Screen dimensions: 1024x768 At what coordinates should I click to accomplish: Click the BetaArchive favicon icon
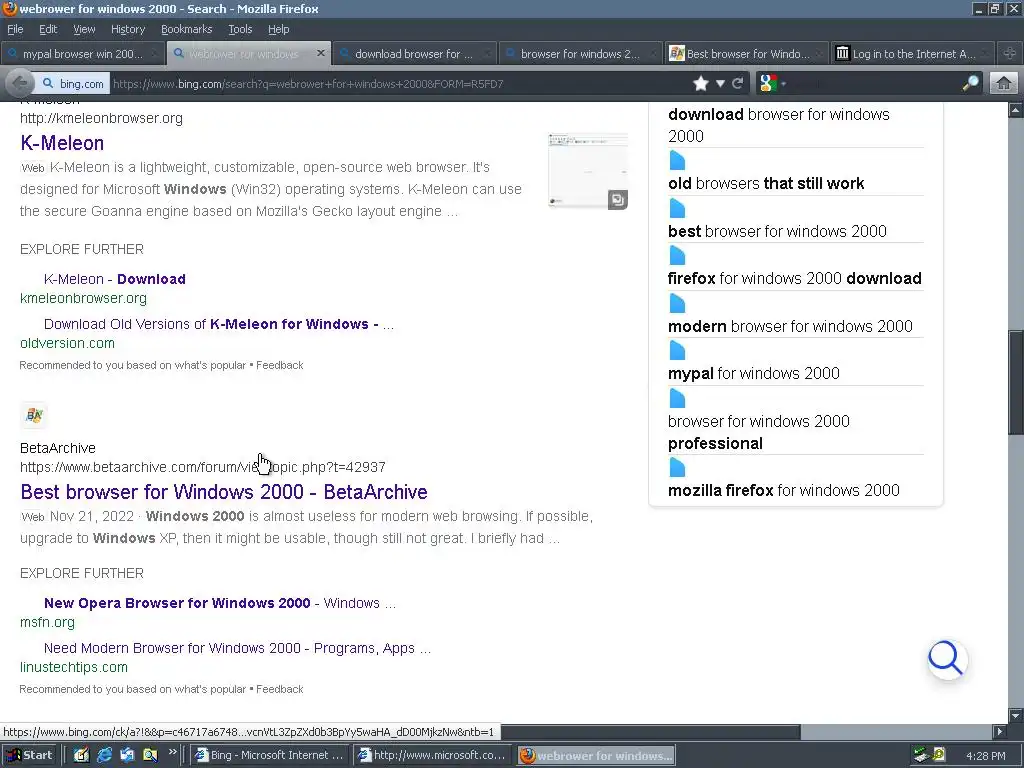pyautogui.click(x=34, y=415)
